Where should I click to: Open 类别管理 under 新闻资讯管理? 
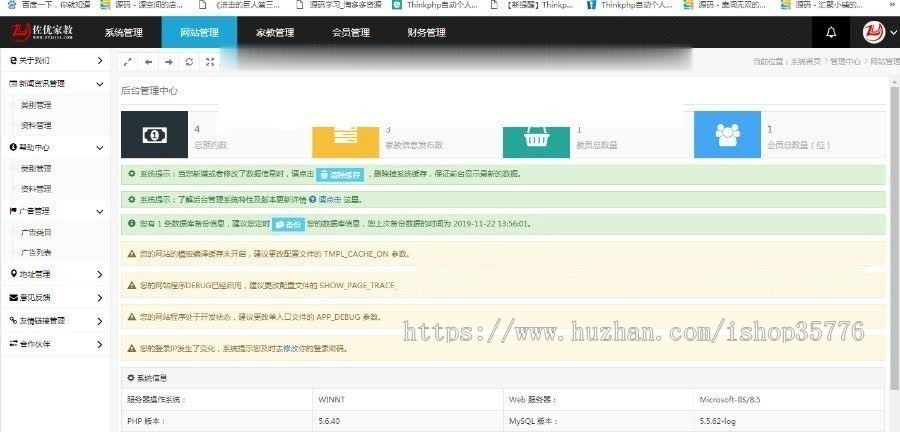[36, 106]
